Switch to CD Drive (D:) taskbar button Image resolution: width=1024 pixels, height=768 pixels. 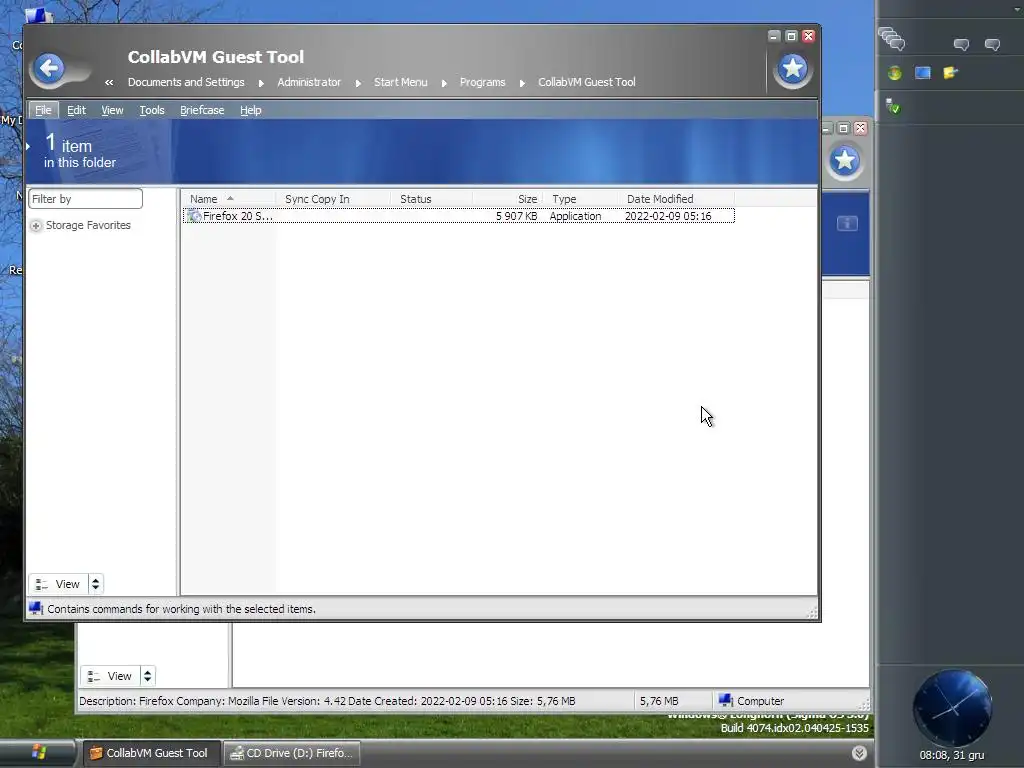(x=291, y=753)
